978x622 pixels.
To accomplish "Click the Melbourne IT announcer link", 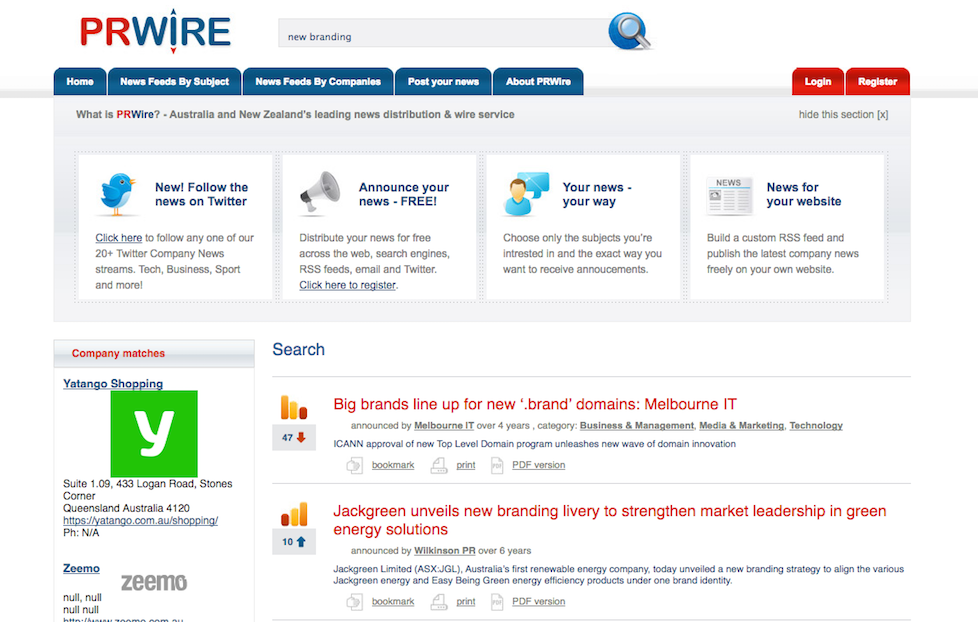I will (x=444, y=425).
